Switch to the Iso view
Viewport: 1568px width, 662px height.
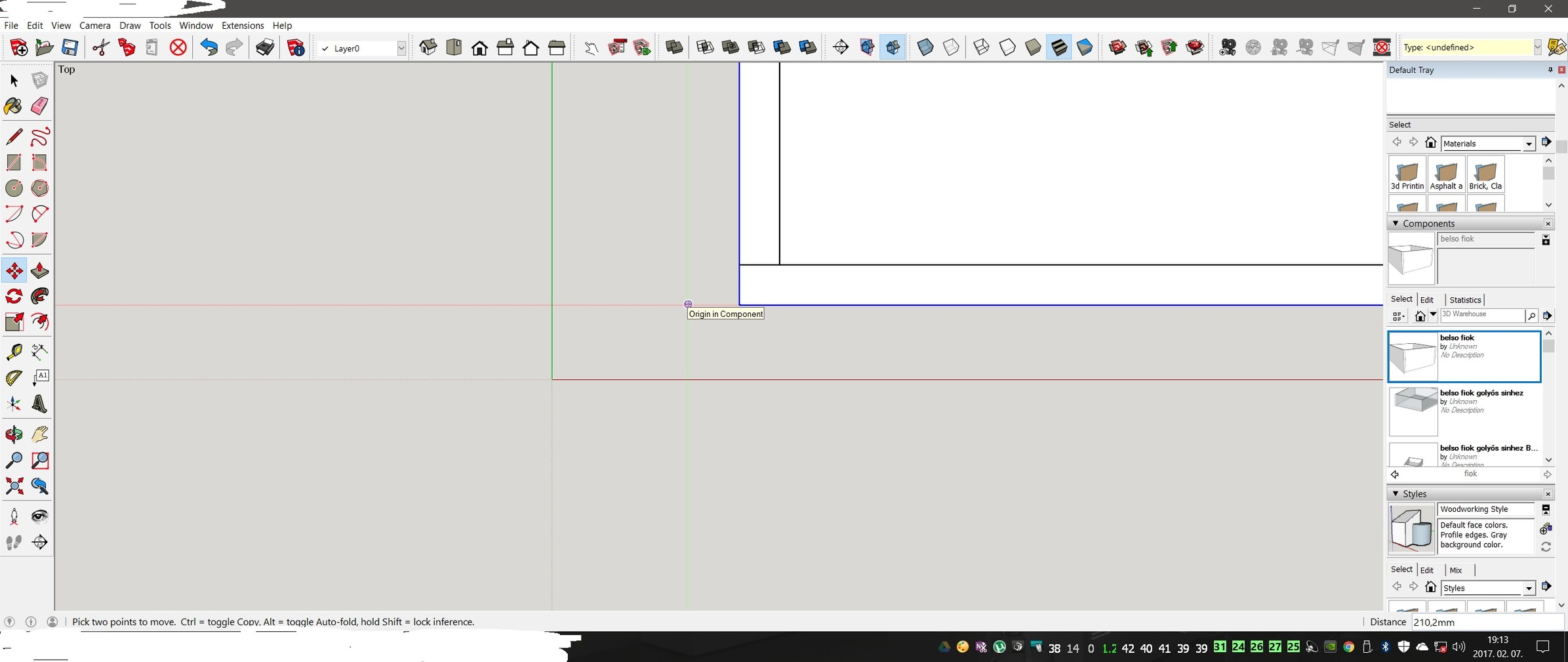(x=428, y=47)
